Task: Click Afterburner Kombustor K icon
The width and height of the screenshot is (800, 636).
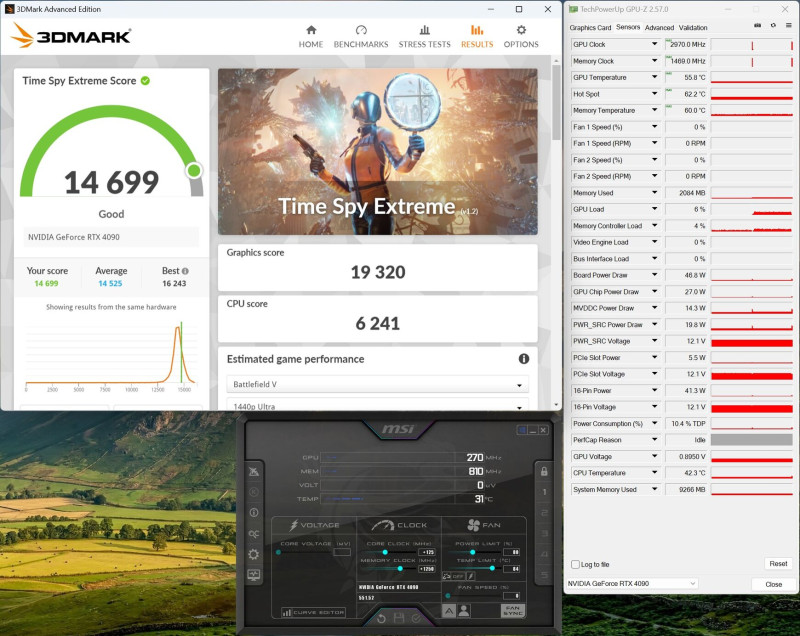Action: [x=254, y=492]
